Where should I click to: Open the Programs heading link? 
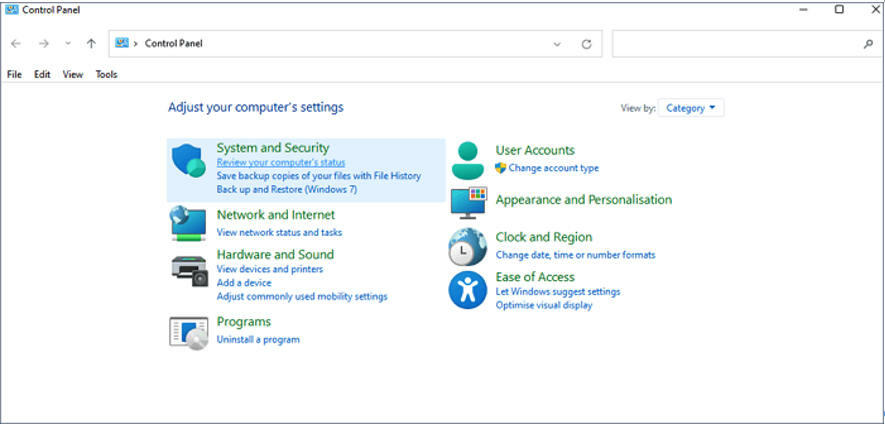point(244,322)
